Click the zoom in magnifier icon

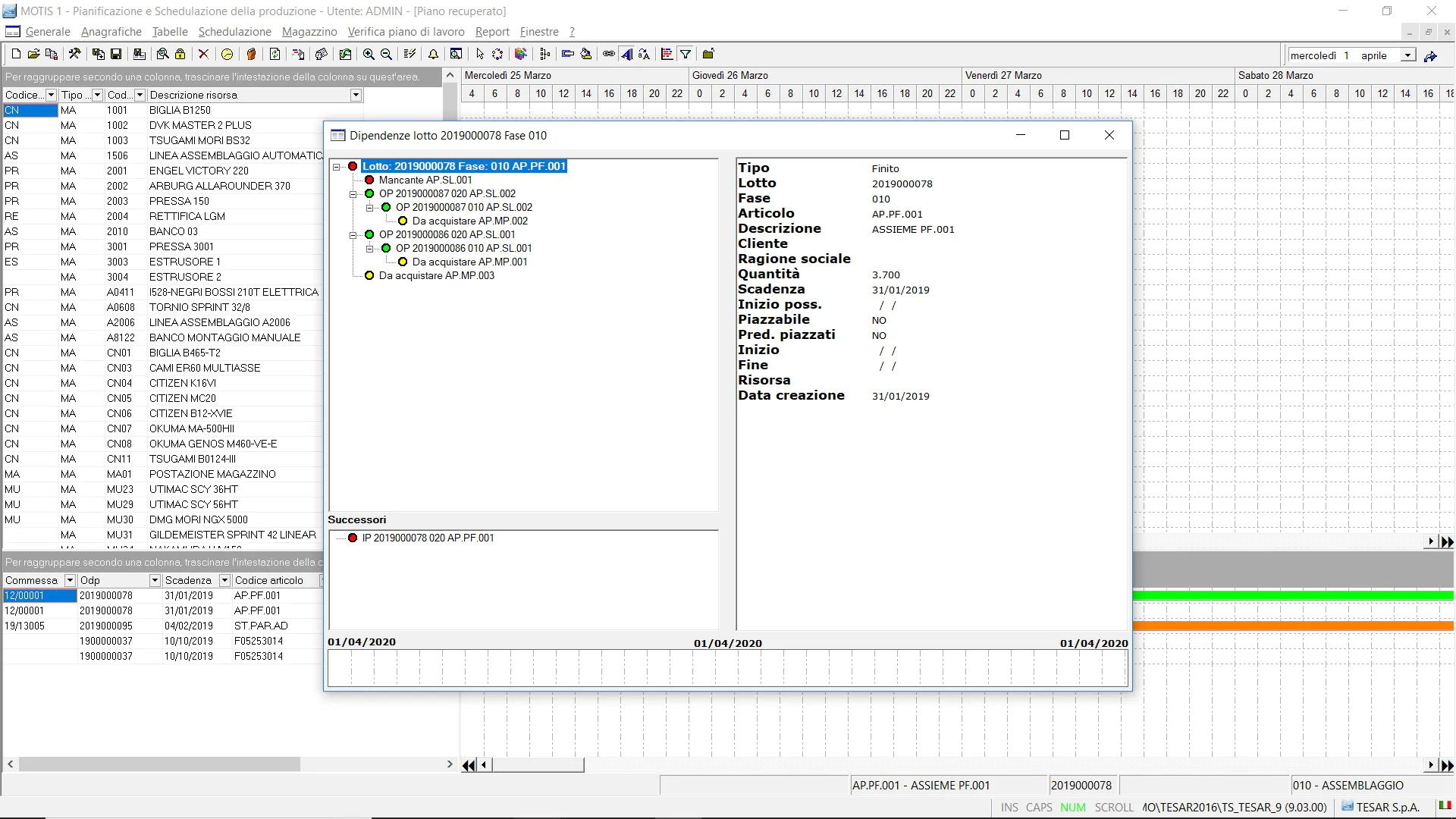[x=369, y=54]
